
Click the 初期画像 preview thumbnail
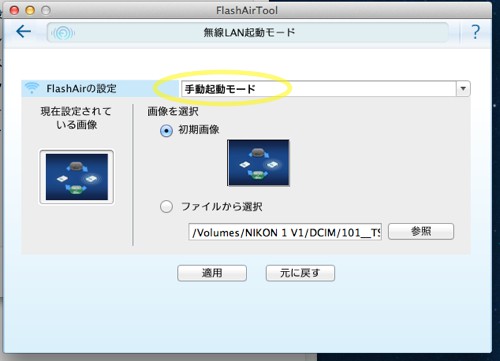[258, 163]
